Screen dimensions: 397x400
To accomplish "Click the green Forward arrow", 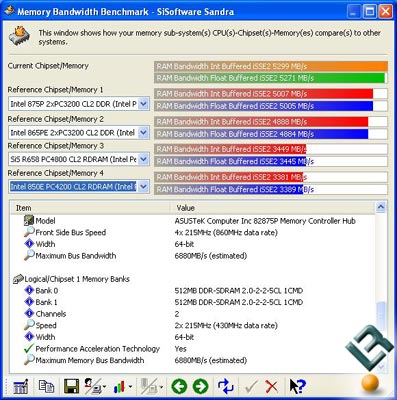I will click(x=200, y=387).
